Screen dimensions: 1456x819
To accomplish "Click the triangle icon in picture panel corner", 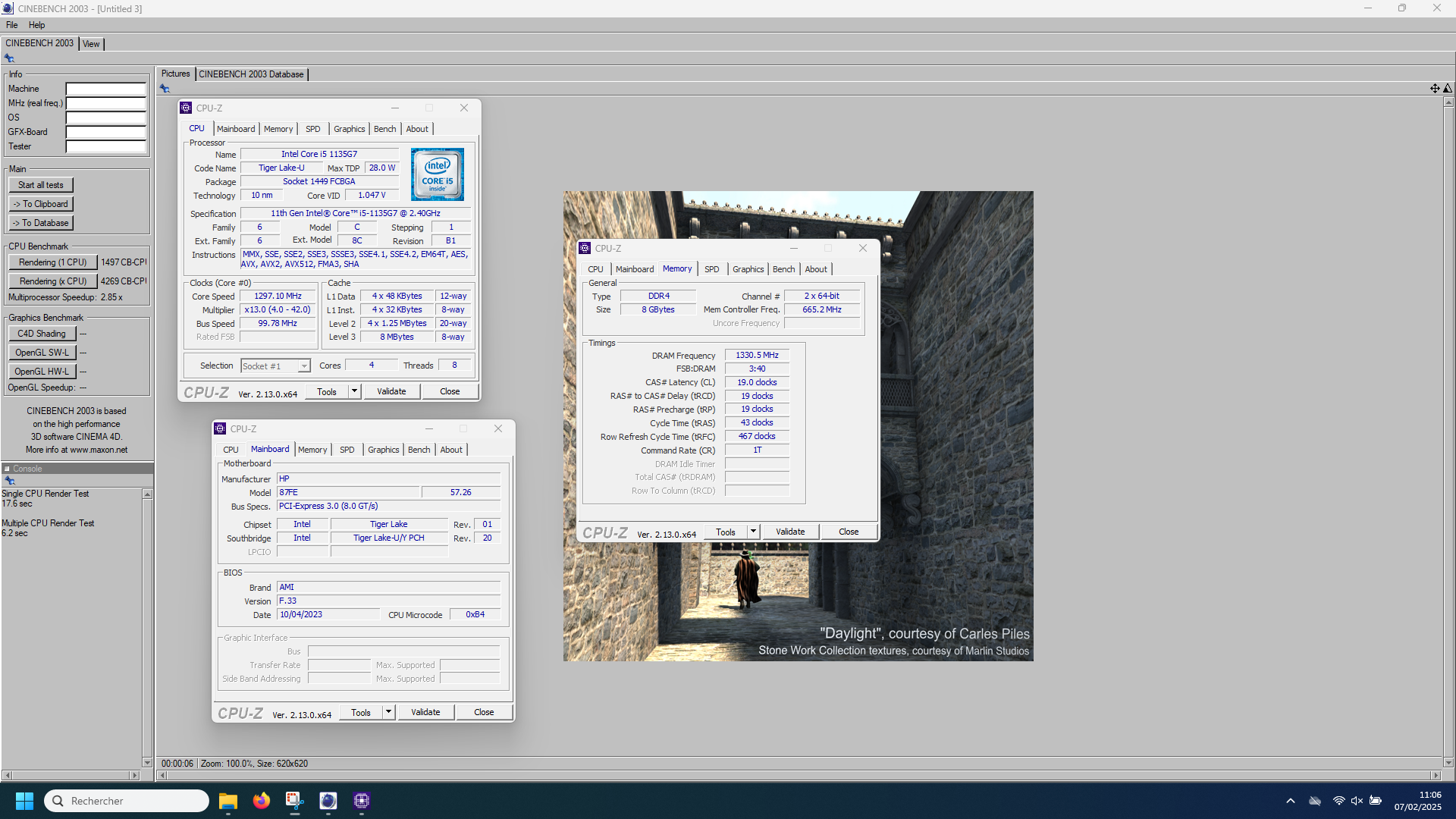I will click(x=1448, y=89).
